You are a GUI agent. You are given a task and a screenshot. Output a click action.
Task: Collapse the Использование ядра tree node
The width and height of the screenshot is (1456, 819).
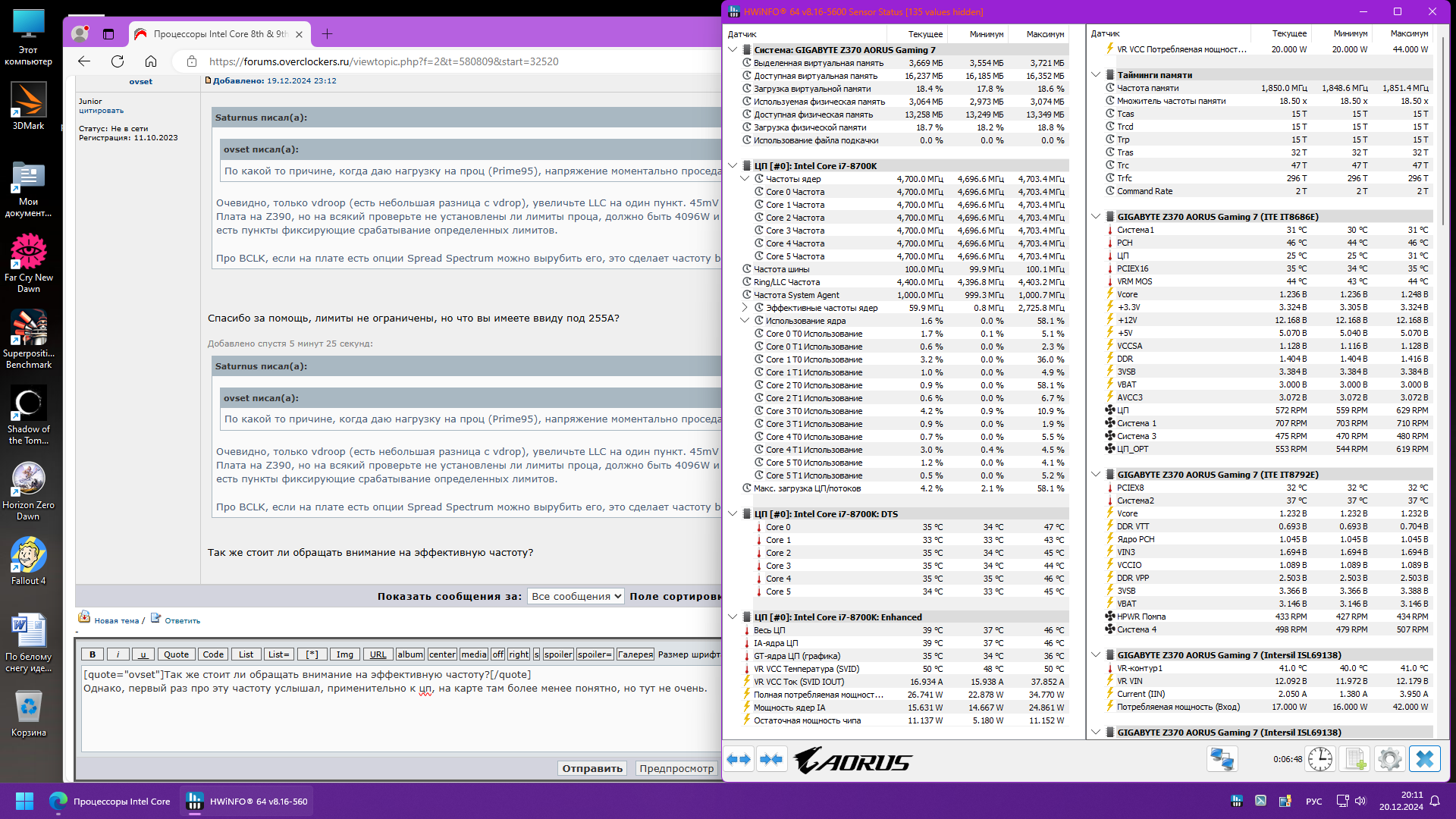[x=745, y=321]
